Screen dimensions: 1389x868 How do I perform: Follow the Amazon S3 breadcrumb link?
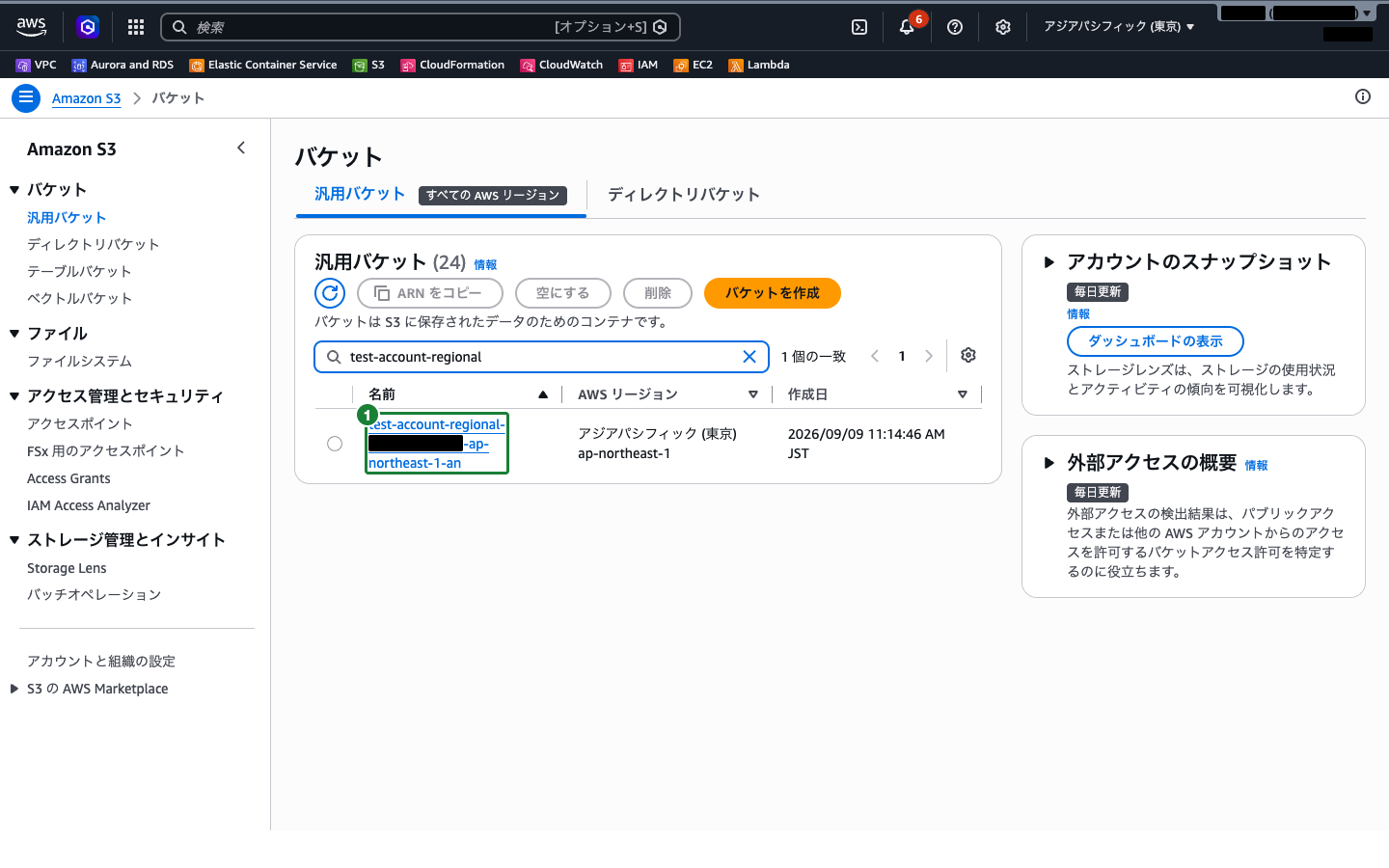tap(87, 98)
